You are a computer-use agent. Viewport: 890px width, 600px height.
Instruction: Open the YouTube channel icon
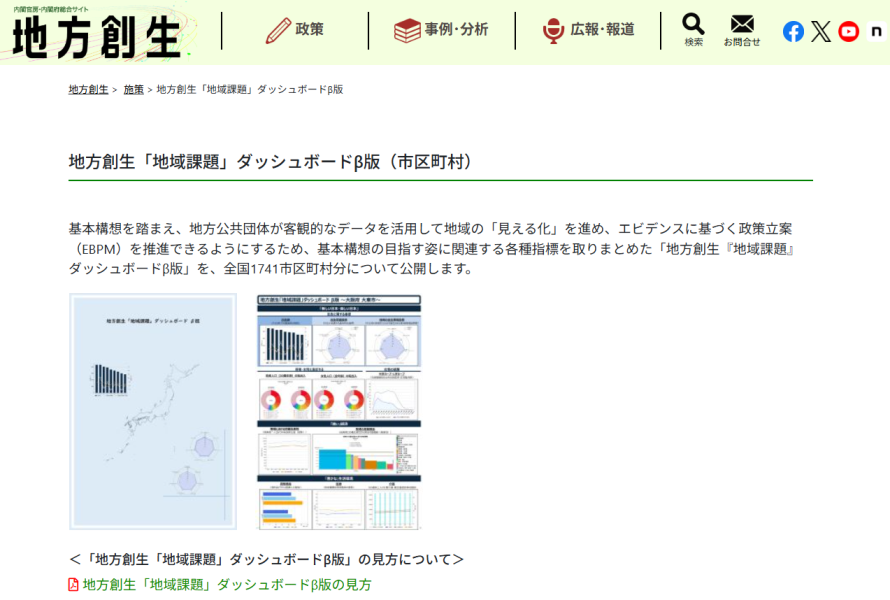coord(848,31)
